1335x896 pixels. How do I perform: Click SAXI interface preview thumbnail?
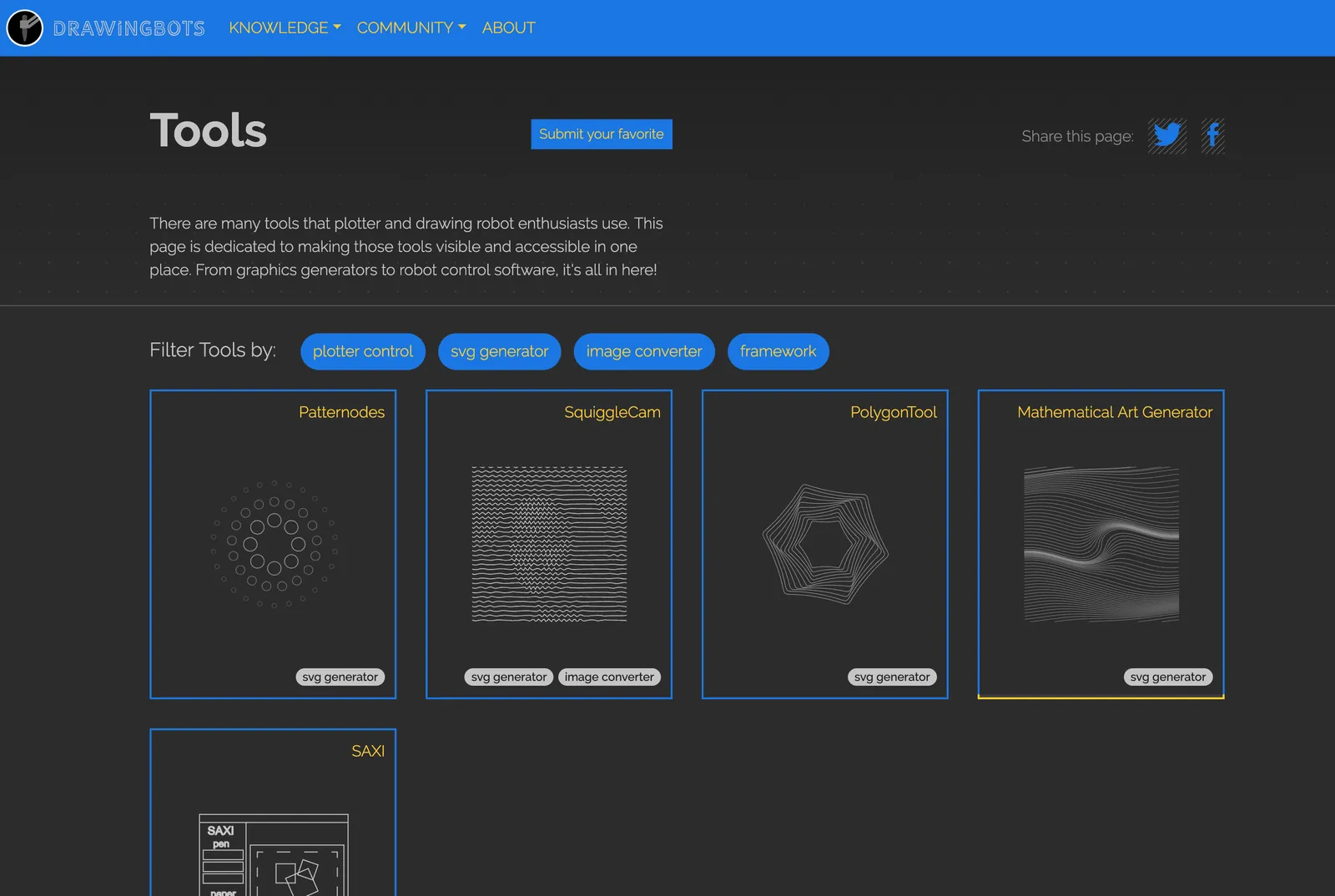(x=274, y=855)
